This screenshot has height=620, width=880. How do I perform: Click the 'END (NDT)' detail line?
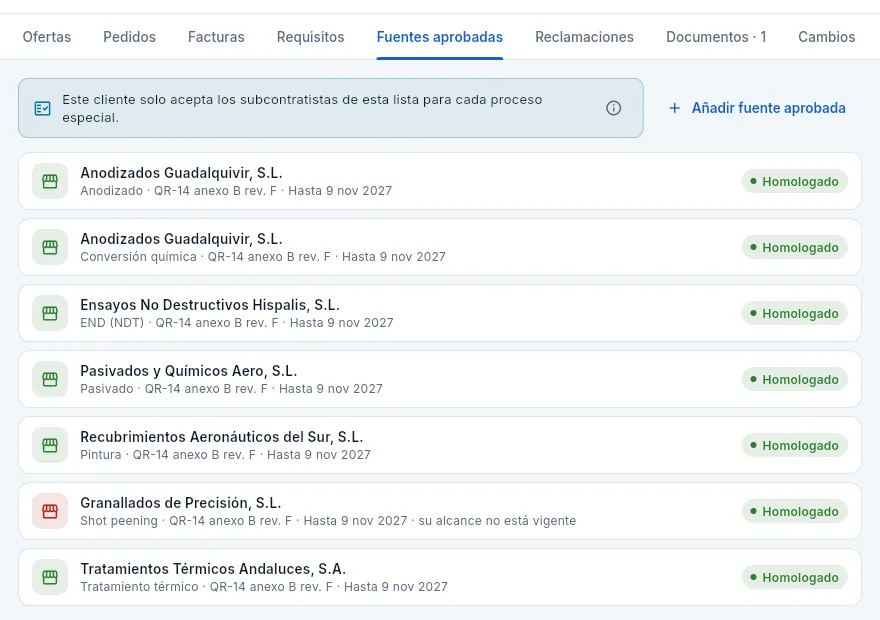(237, 323)
